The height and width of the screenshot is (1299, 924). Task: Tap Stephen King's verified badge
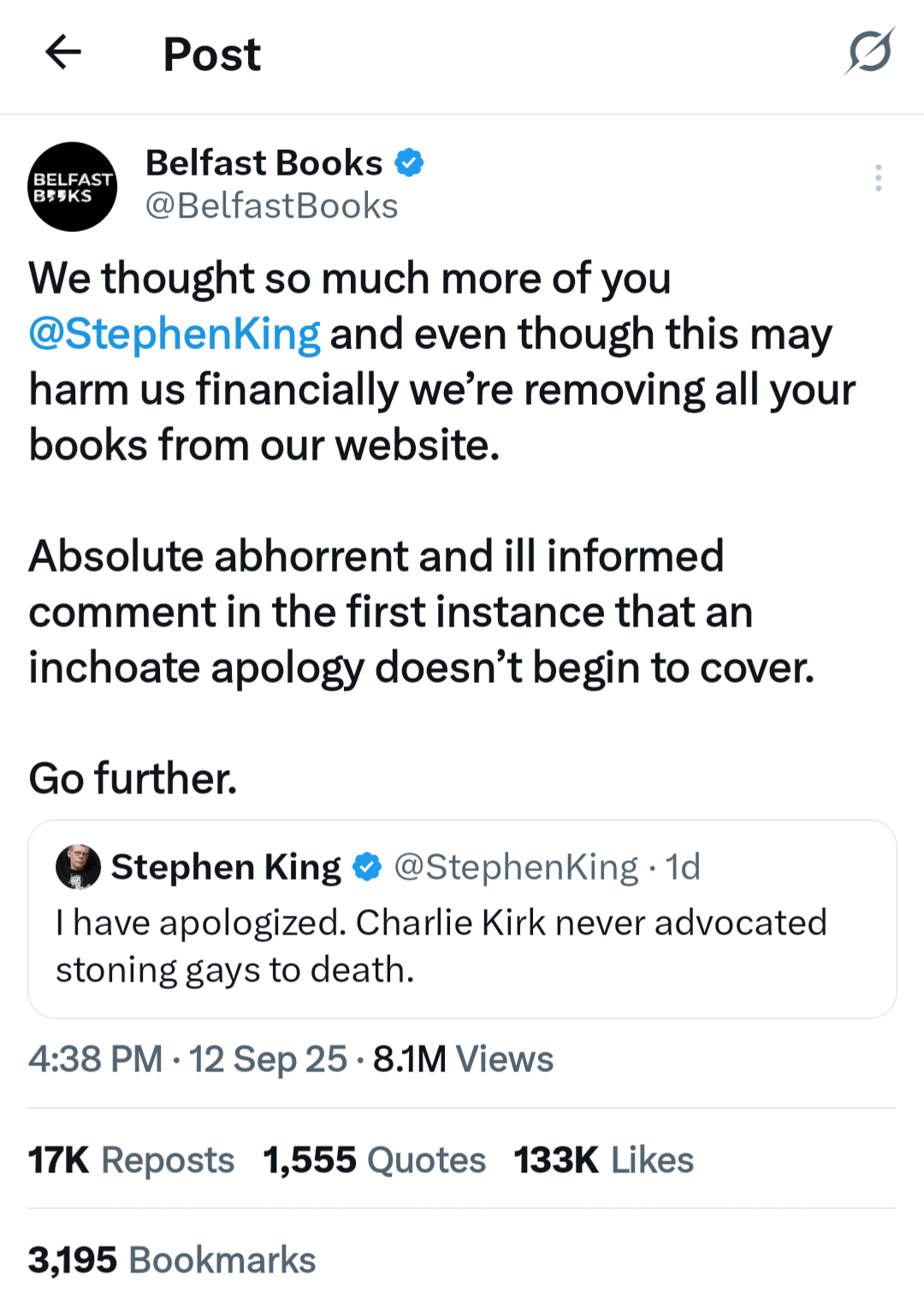click(367, 867)
